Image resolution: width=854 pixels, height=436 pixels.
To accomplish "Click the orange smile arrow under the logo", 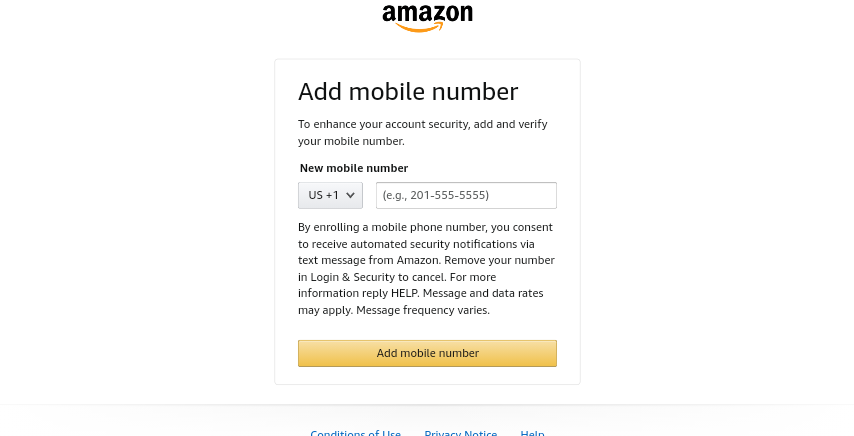I will pyautogui.click(x=420, y=28).
